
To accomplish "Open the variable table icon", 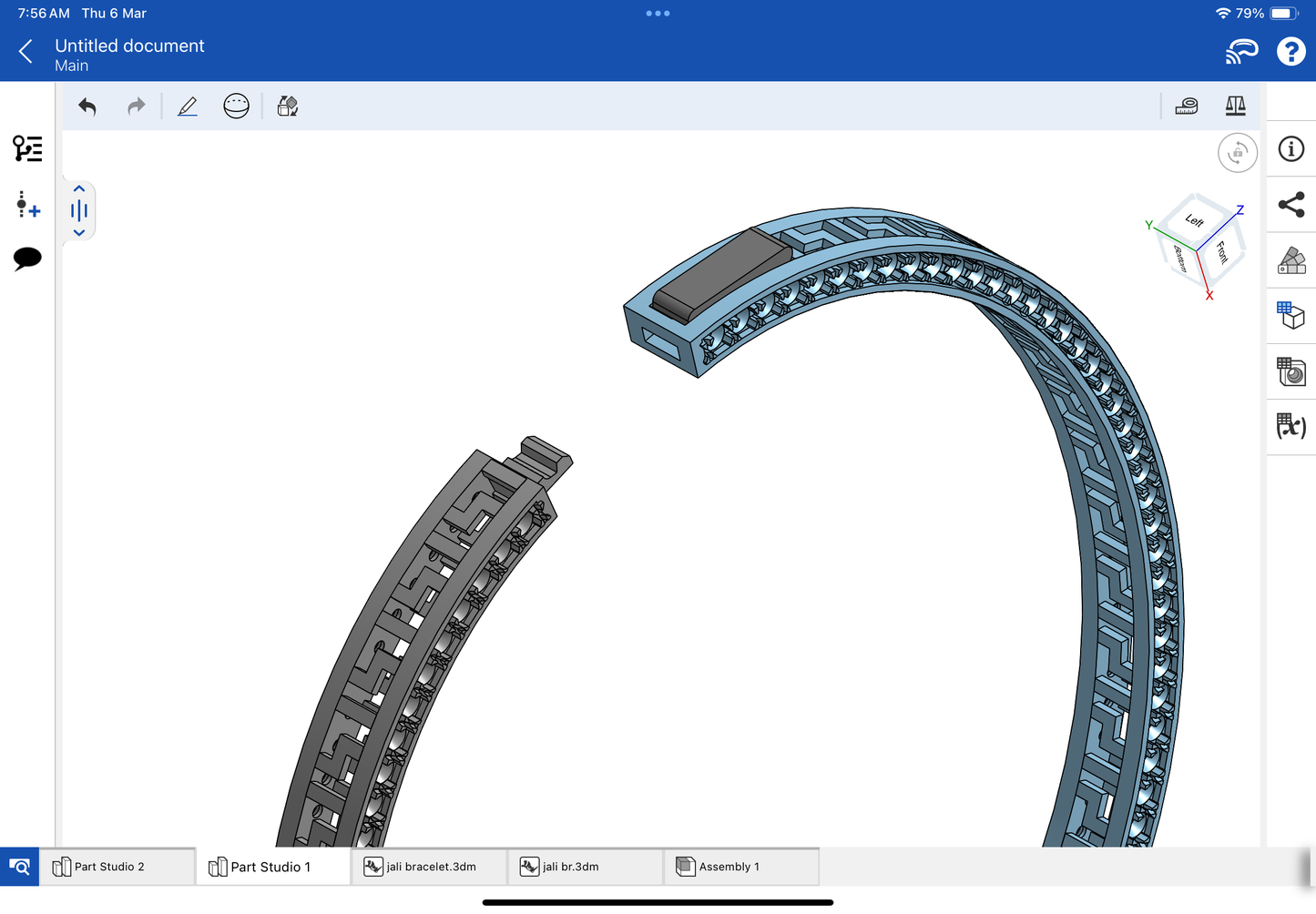I will pos(1290,426).
